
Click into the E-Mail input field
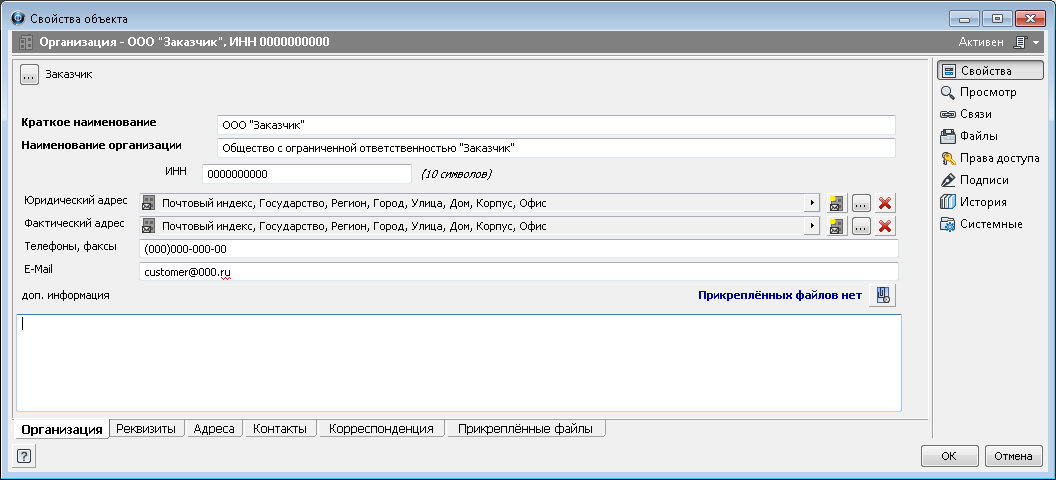point(518,272)
